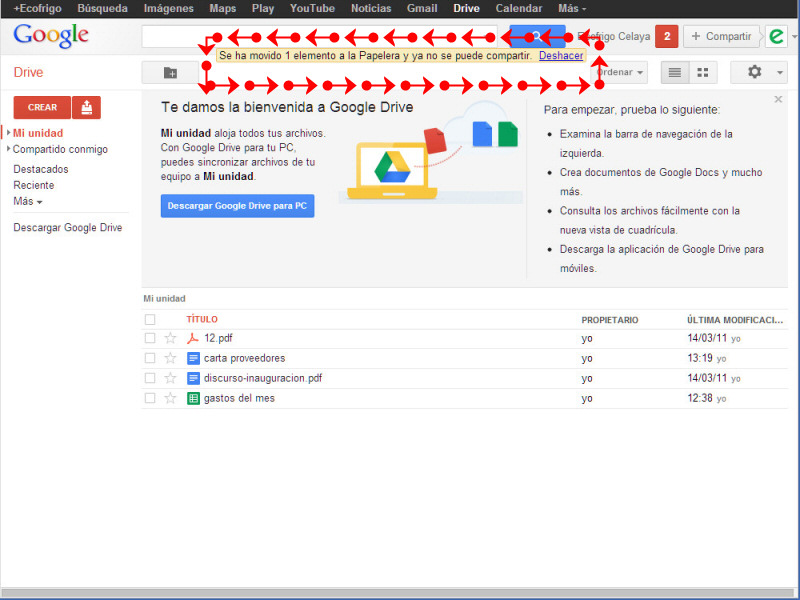The height and width of the screenshot is (600, 800).
Task: Click the green Ecofrigo profile avatar
Action: click(x=777, y=36)
